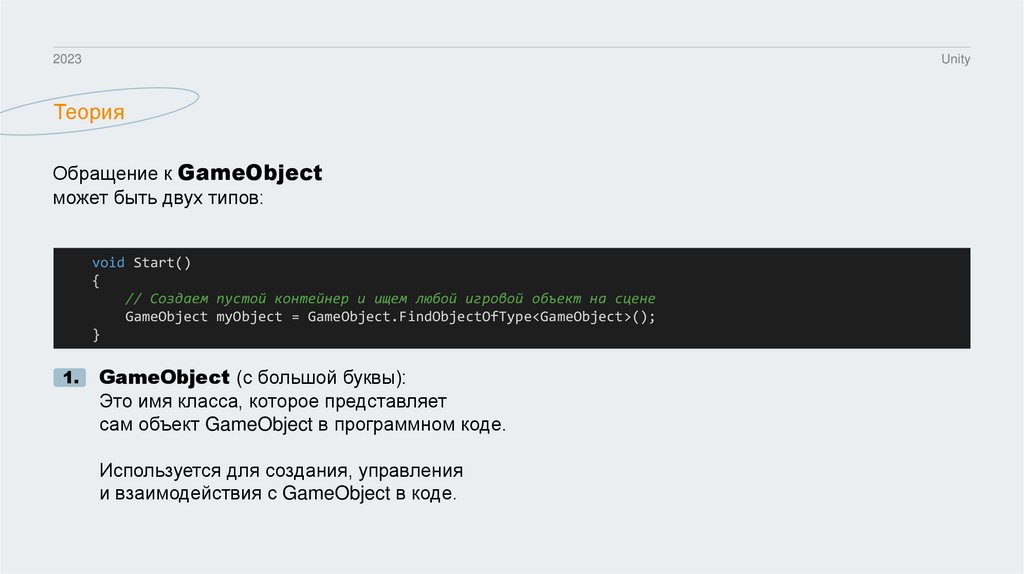1024x574 pixels.
Task: Click the line "Это имя класса, которое представляет"
Action: 272,402
